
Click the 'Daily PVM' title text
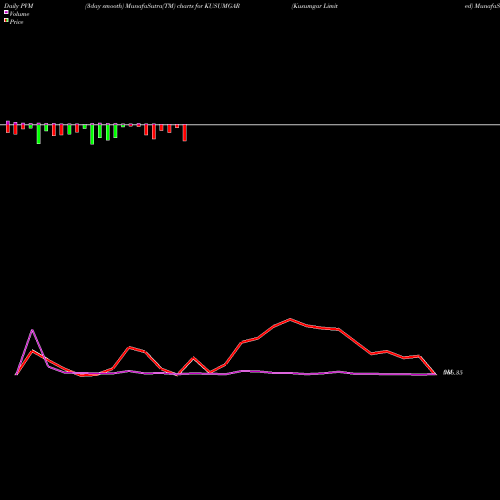pos(19,6)
